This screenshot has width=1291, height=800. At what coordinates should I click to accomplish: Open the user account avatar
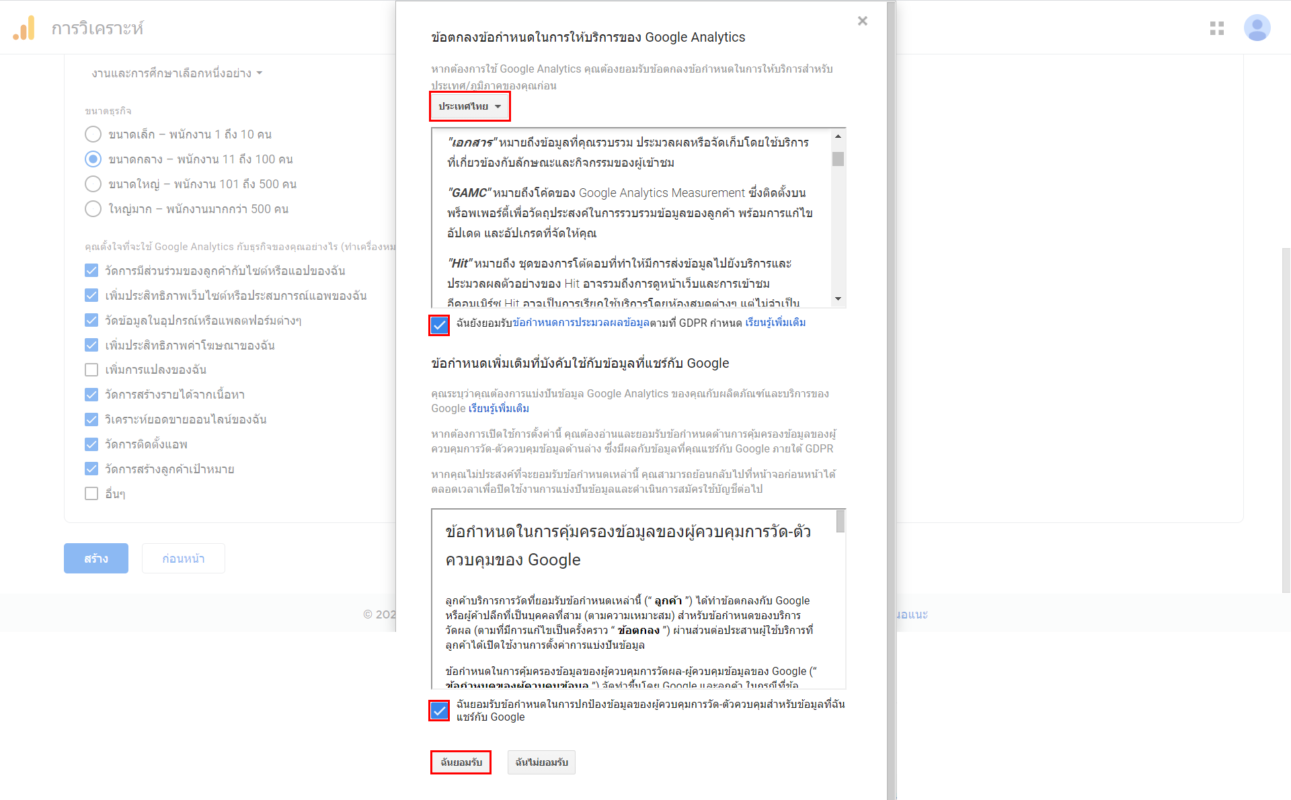[x=1256, y=28]
